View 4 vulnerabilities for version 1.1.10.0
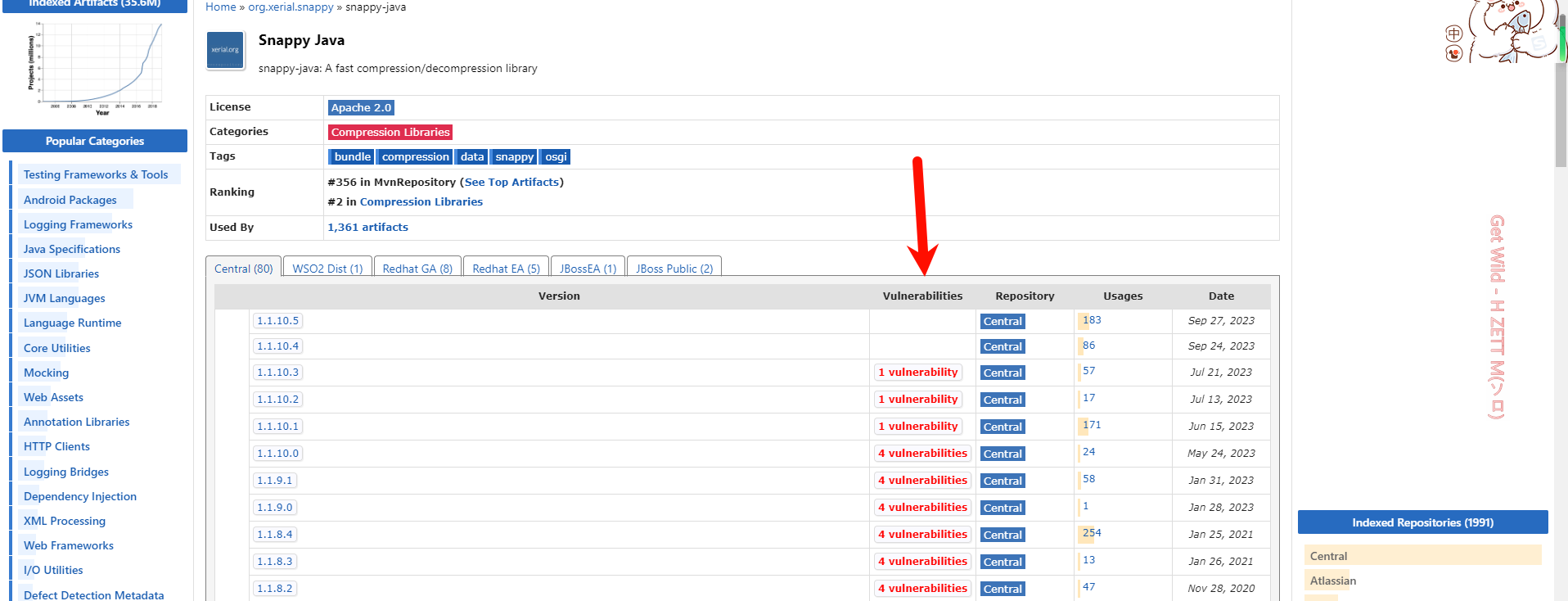 (922, 453)
